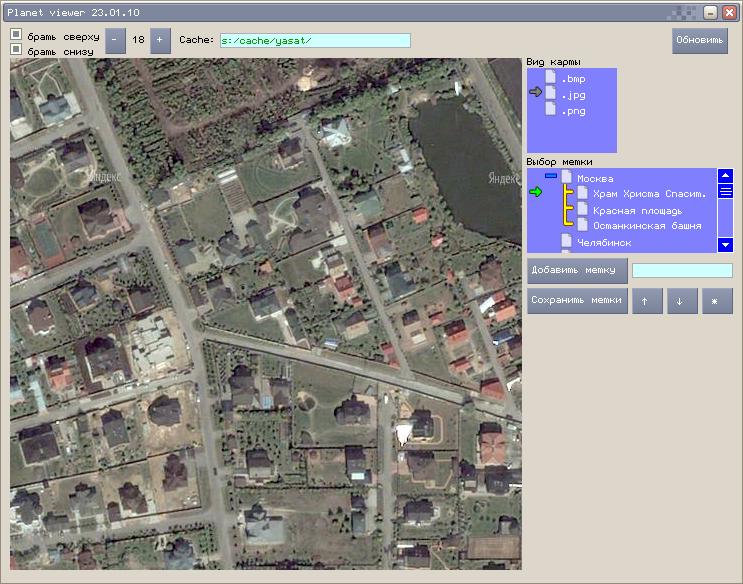This screenshot has height=584, width=743.
Task: Select the Челябинск marker icon
Action: tap(566, 242)
